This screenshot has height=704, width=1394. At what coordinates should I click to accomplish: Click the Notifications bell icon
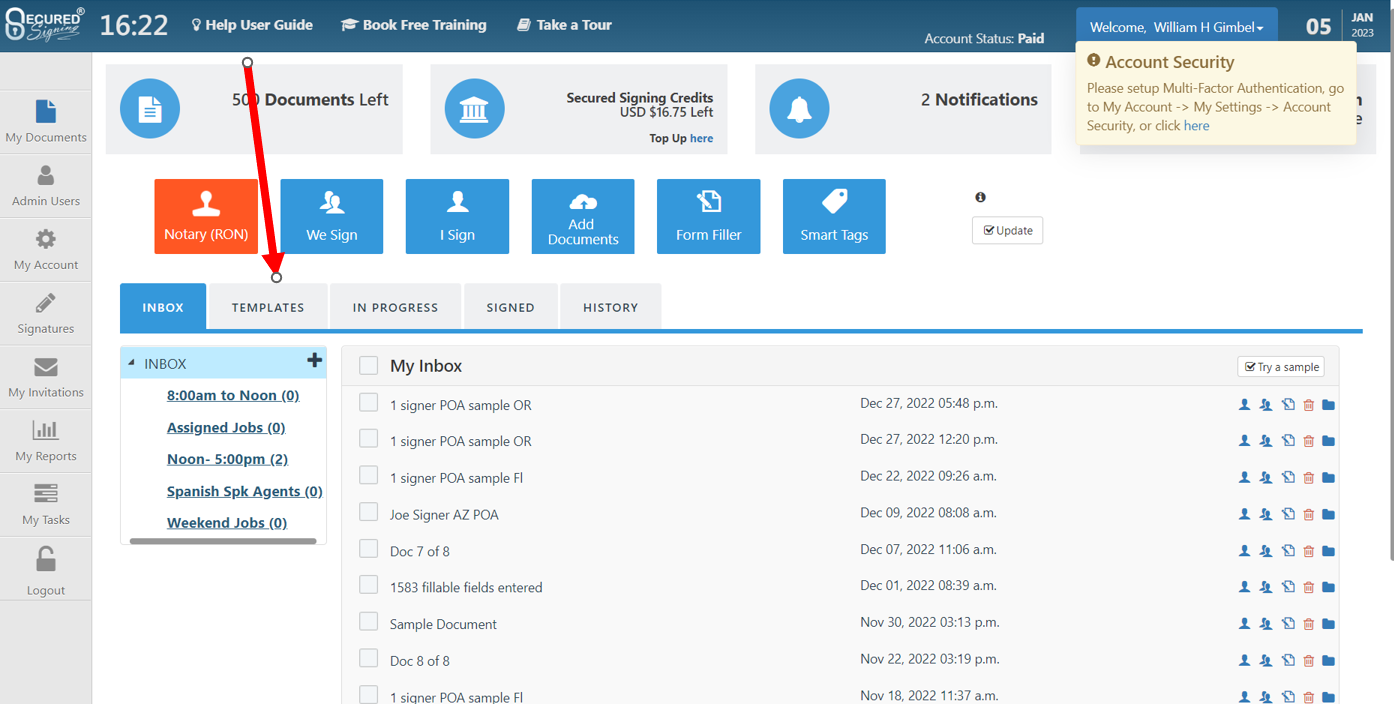click(799, 109)
